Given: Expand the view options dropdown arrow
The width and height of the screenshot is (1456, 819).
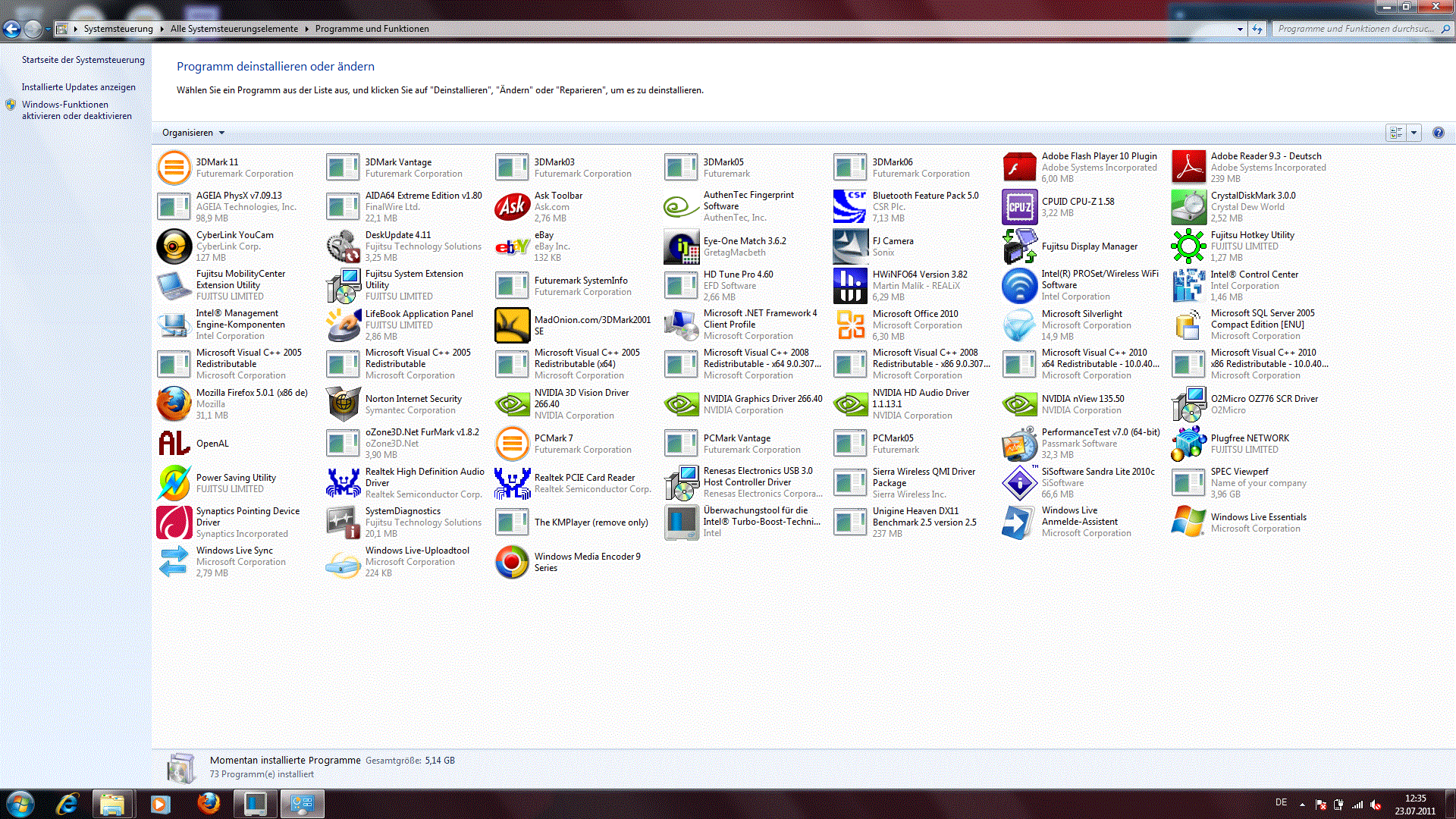Looking at the screenshot, I should click(1414, 133).
